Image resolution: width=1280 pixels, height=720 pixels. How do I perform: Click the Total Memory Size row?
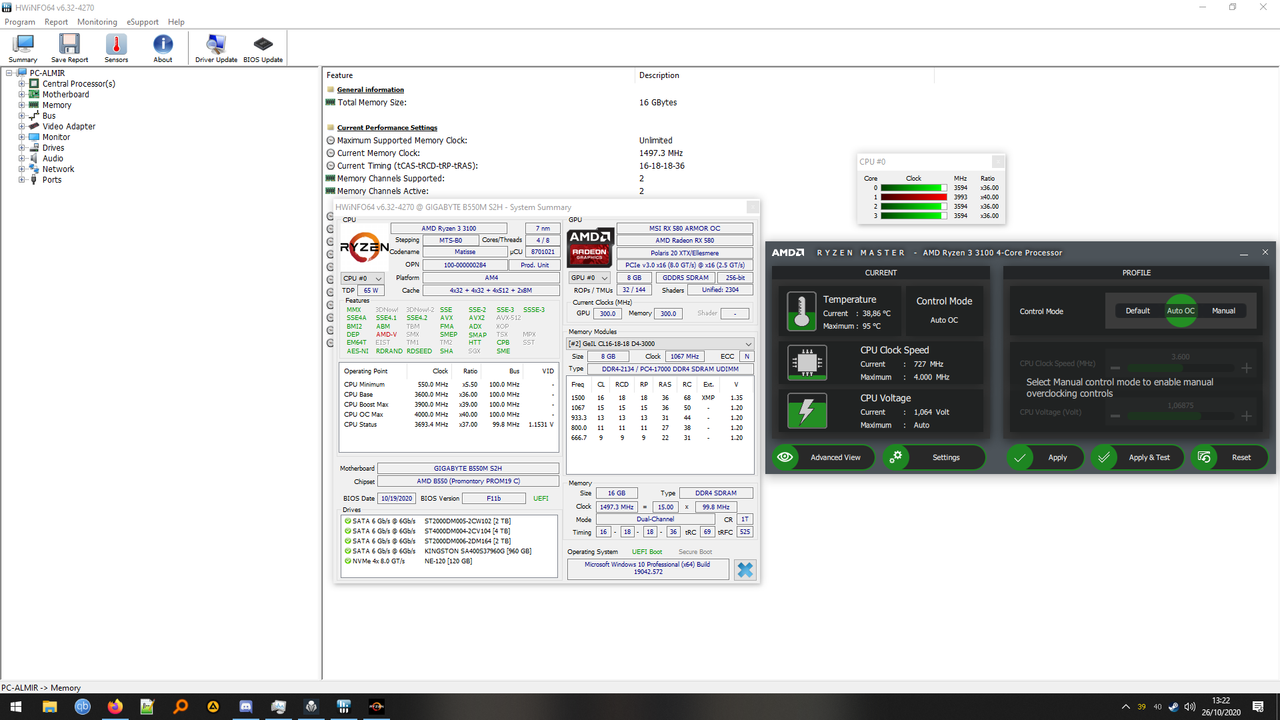point(800,102)
